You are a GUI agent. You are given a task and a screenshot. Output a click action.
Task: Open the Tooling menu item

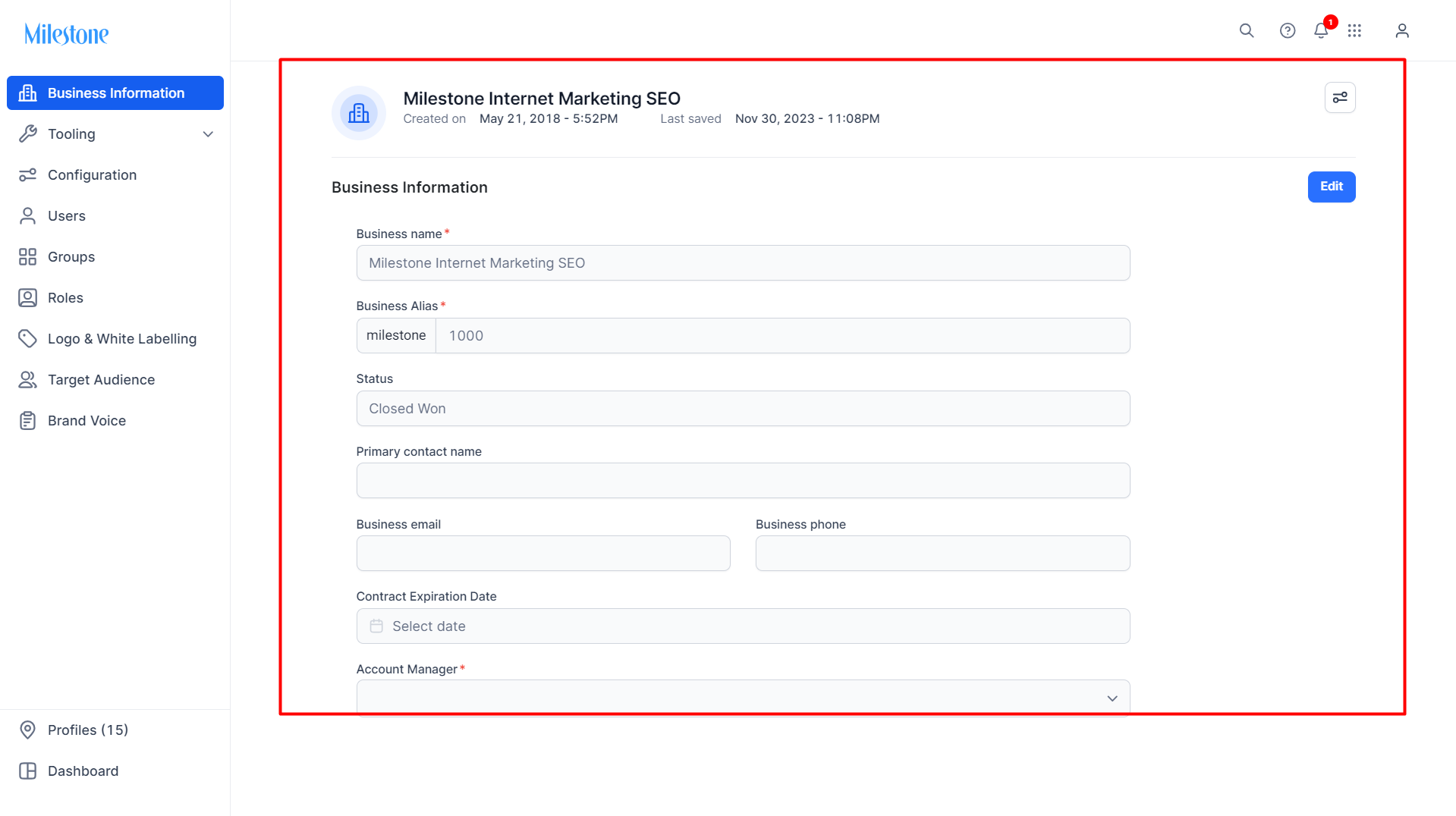coord(115,134)
